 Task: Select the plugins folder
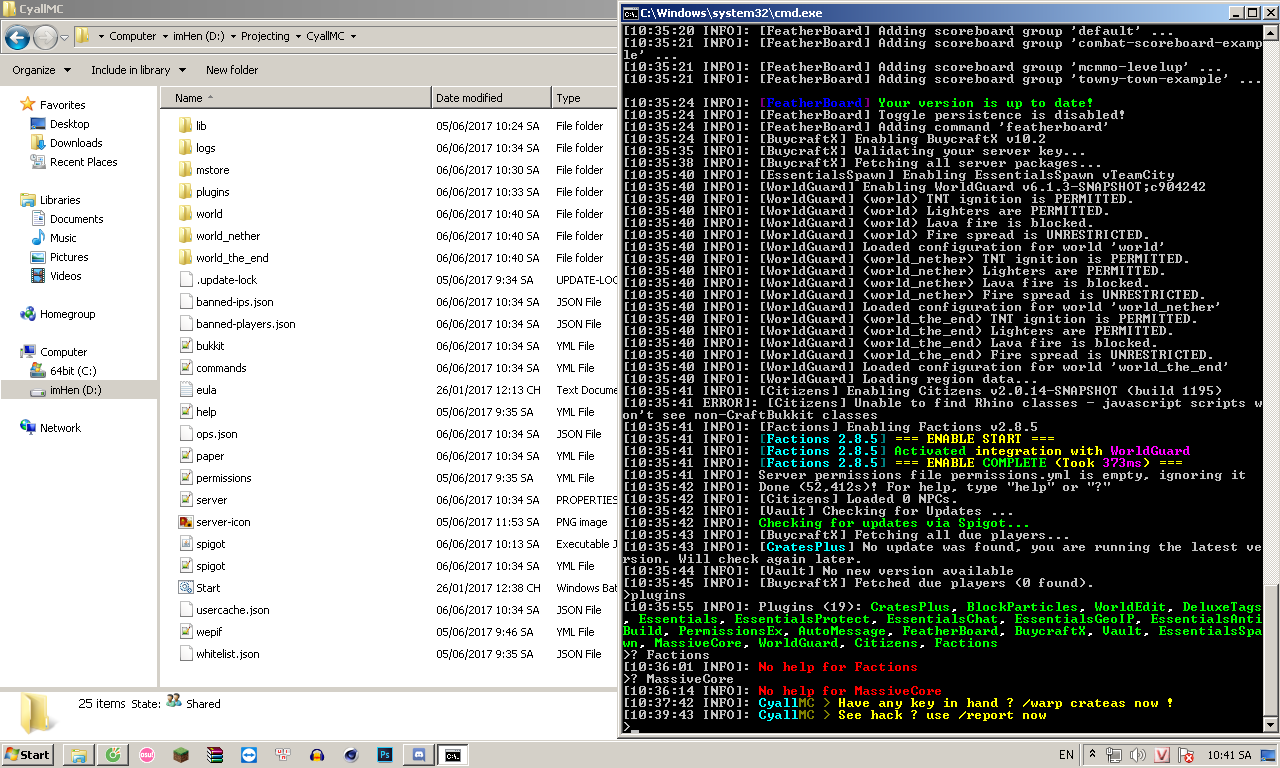(212, 192)
